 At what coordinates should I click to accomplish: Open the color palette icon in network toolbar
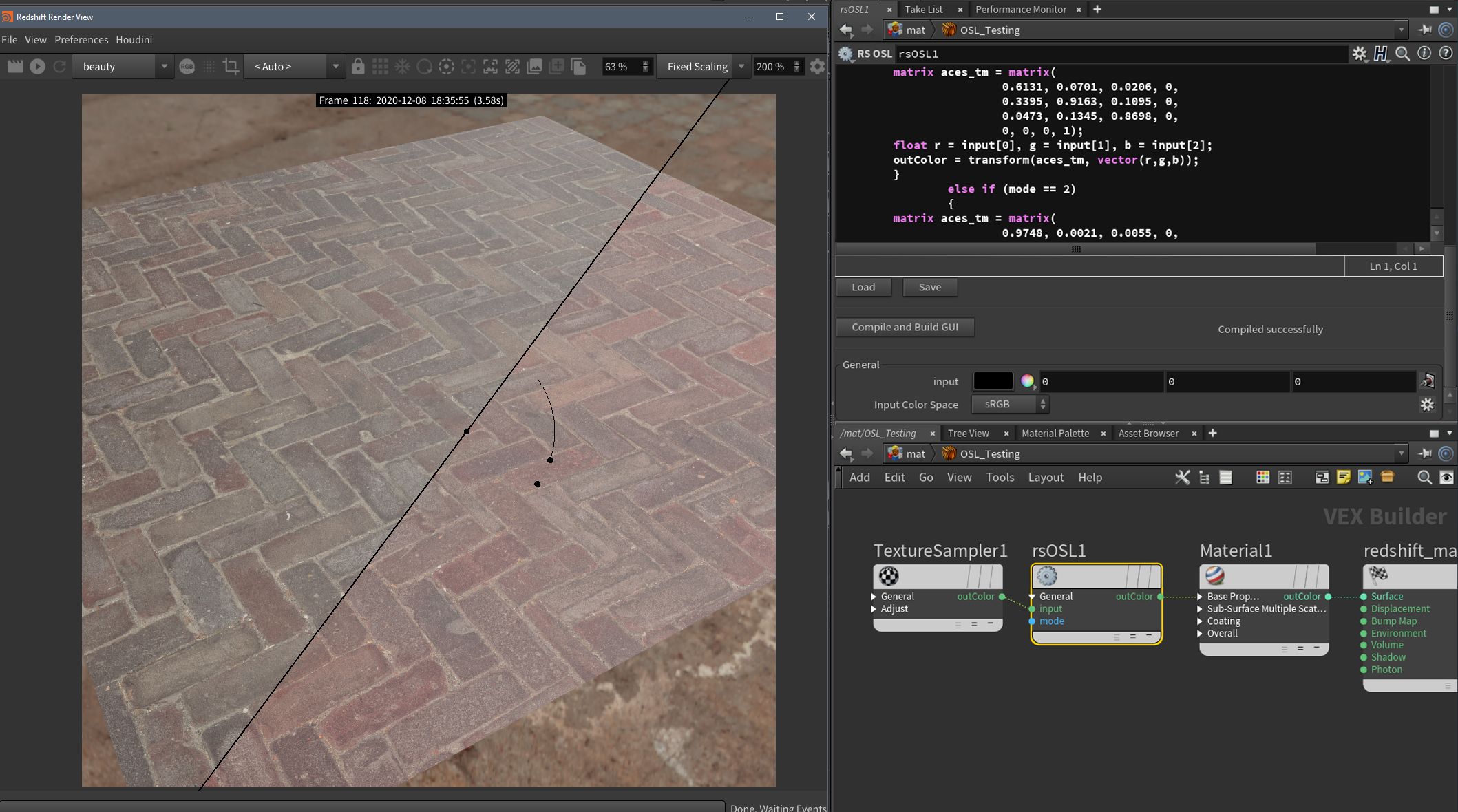(x=1262, y=477)
